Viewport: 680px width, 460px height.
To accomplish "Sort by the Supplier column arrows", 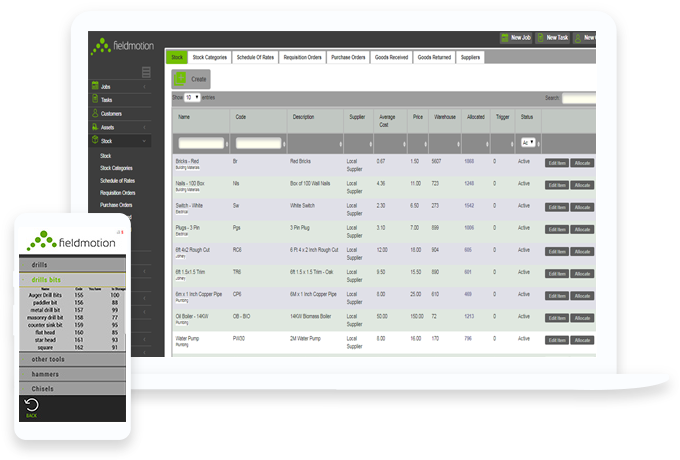I will (x=371, y=144).
